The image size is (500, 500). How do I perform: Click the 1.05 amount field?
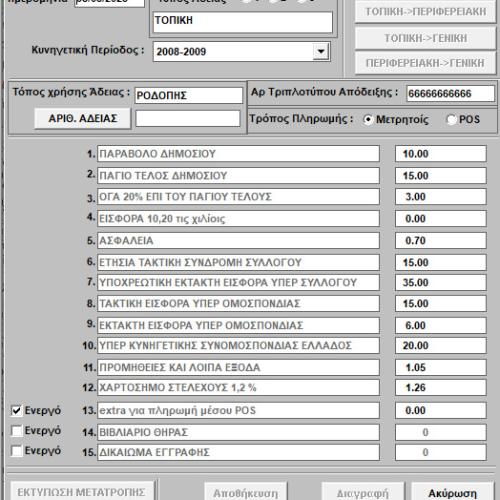click(441, 367)
